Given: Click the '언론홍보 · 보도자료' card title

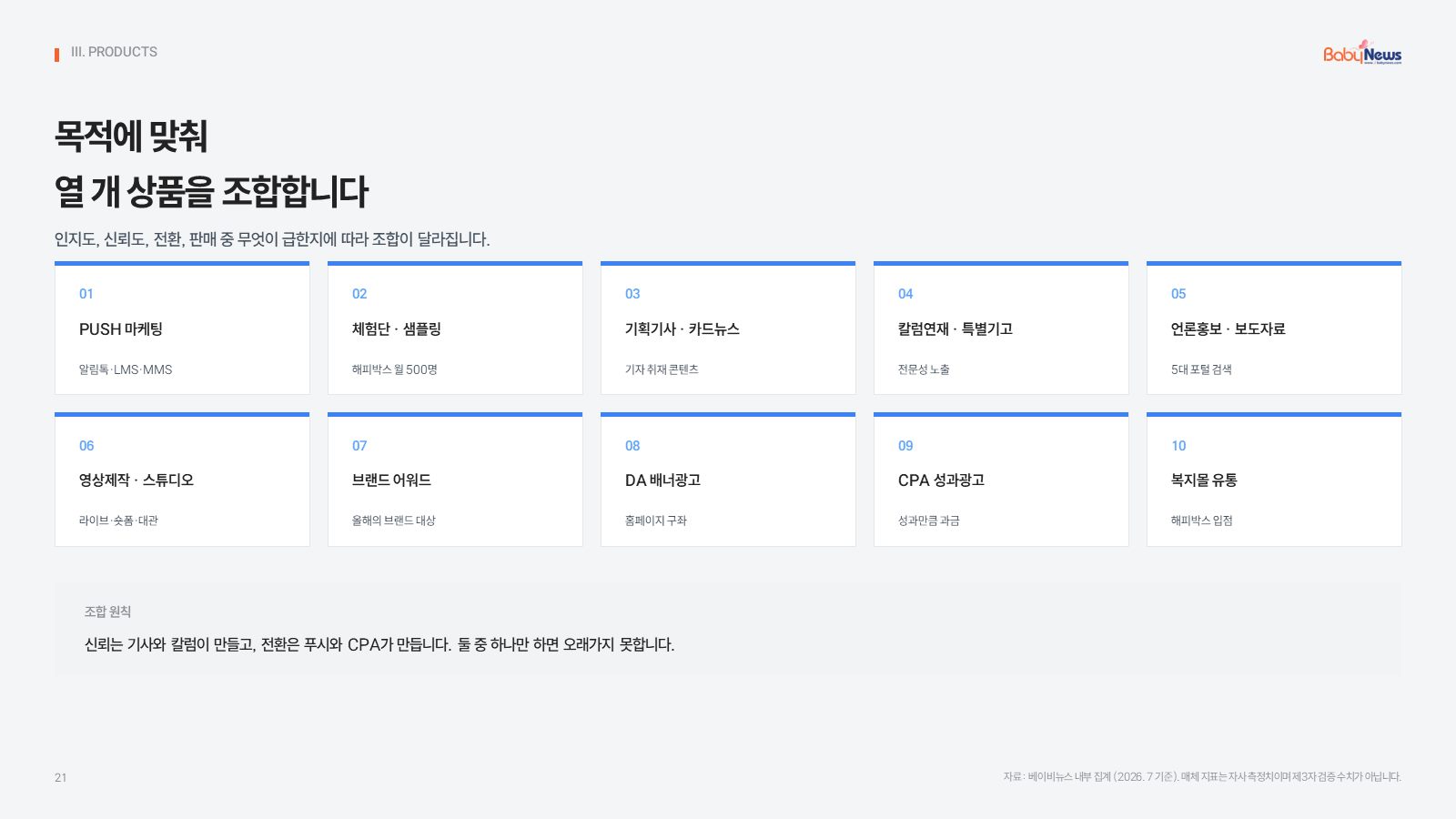Looking at the screenshot, I should 1228,329.
